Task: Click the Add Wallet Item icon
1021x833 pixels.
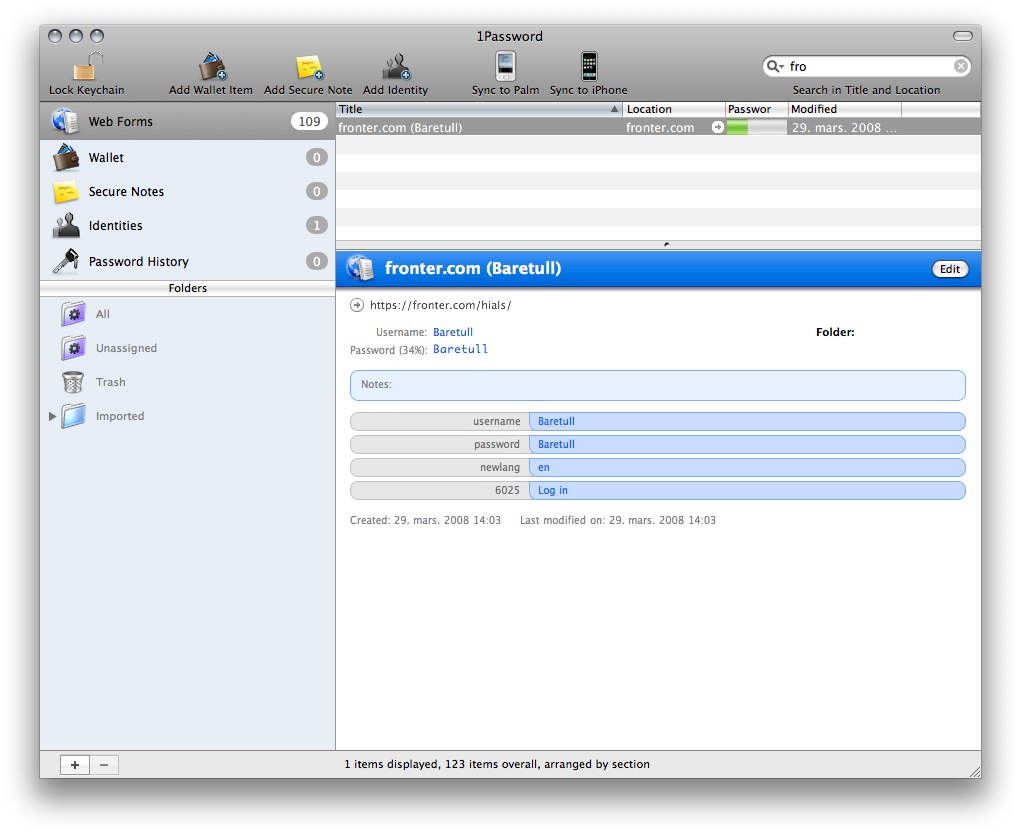Action: click(x=212, y=66)
